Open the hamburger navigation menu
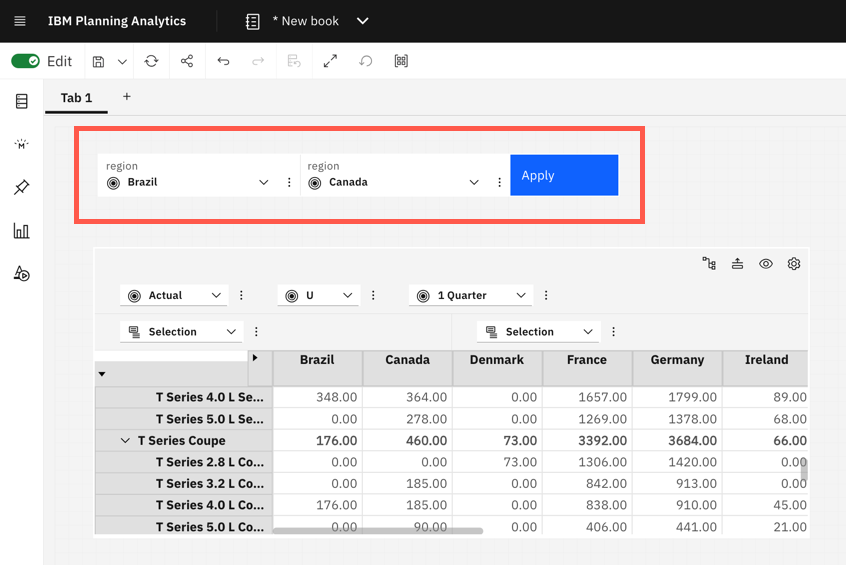 pos(20,21)
